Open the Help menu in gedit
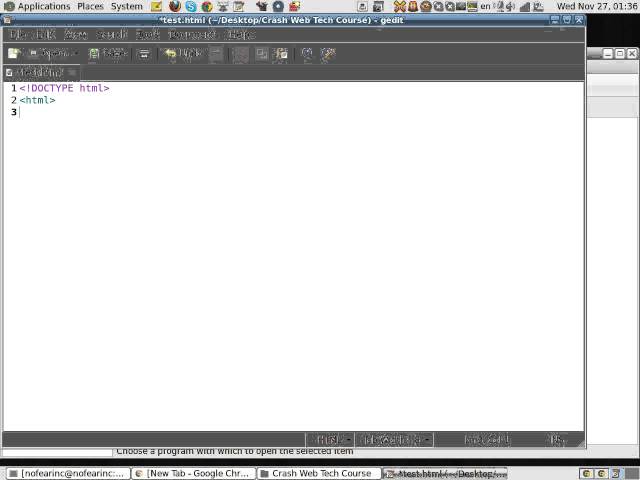 point(240,34)
